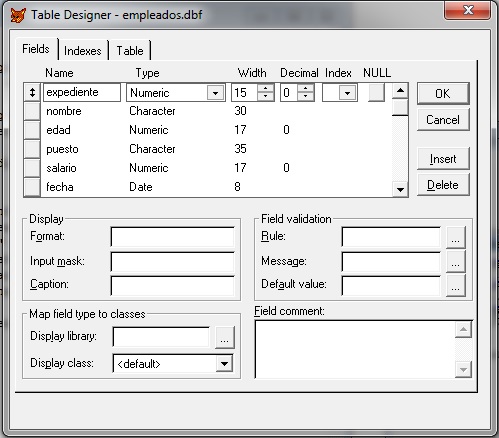499x438 pixels.
Task: Open the Rule expression builder button
Action: 456,237
